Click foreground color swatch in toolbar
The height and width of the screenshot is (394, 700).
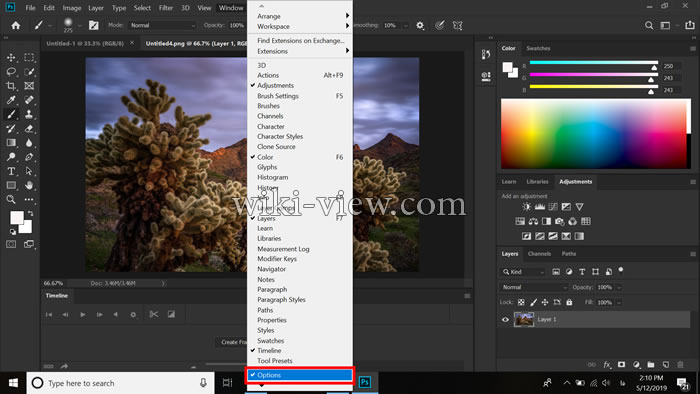(x=17, y=218)
